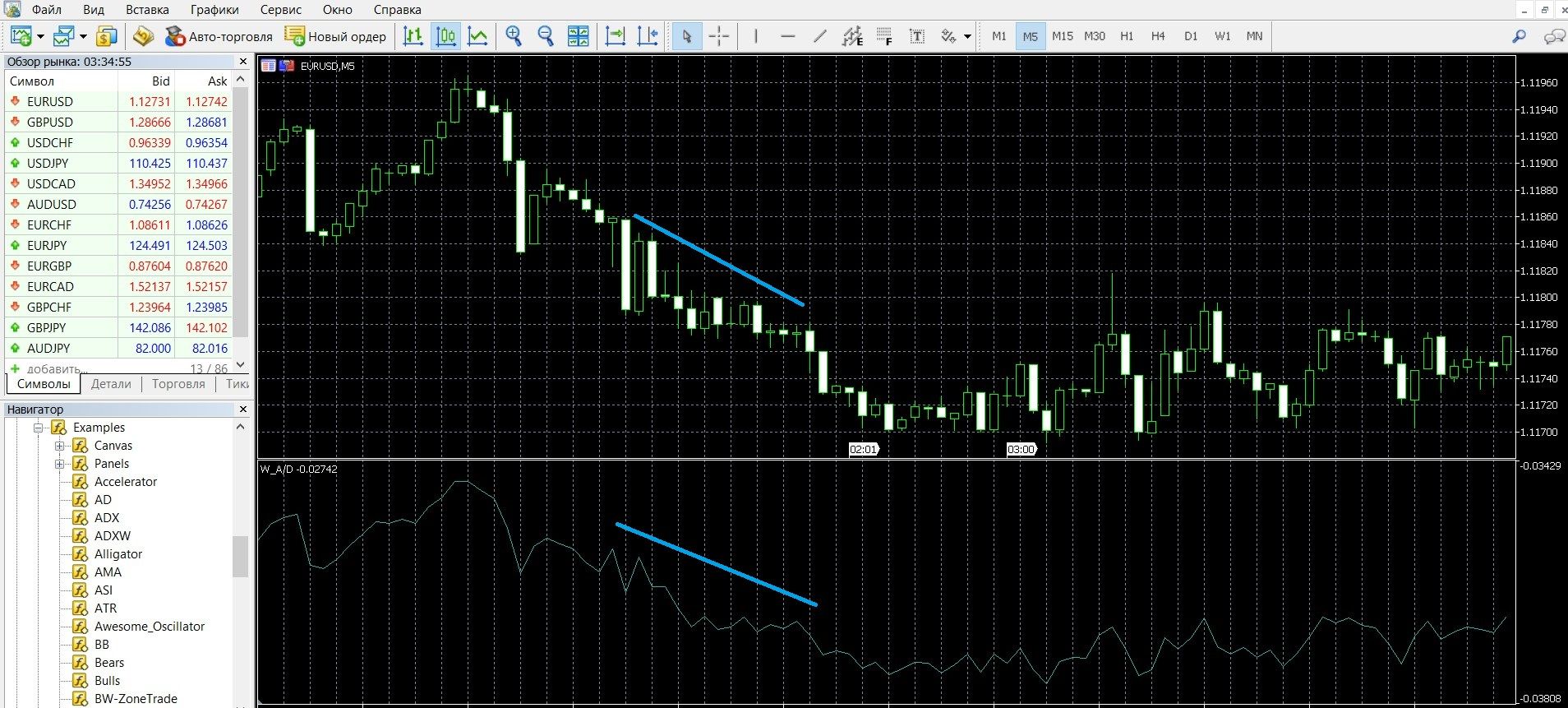This screenshot has width=1568, height=708.
Task: Toggle chart shift icon
Action: coord(648,36)
